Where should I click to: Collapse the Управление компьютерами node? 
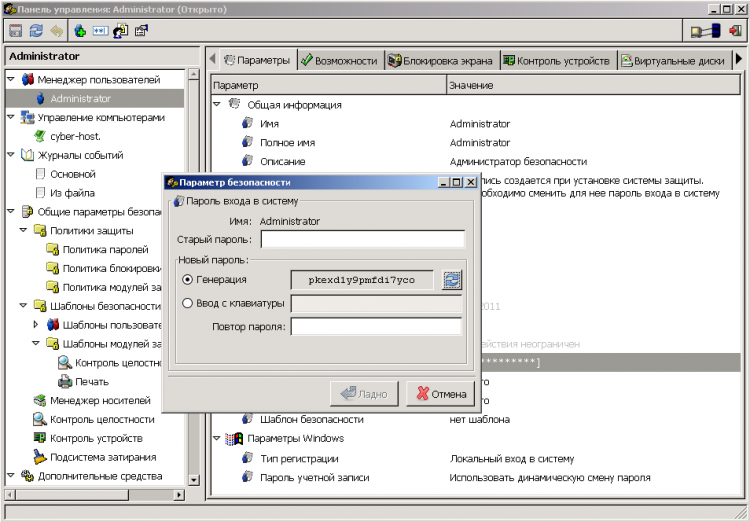11,117
